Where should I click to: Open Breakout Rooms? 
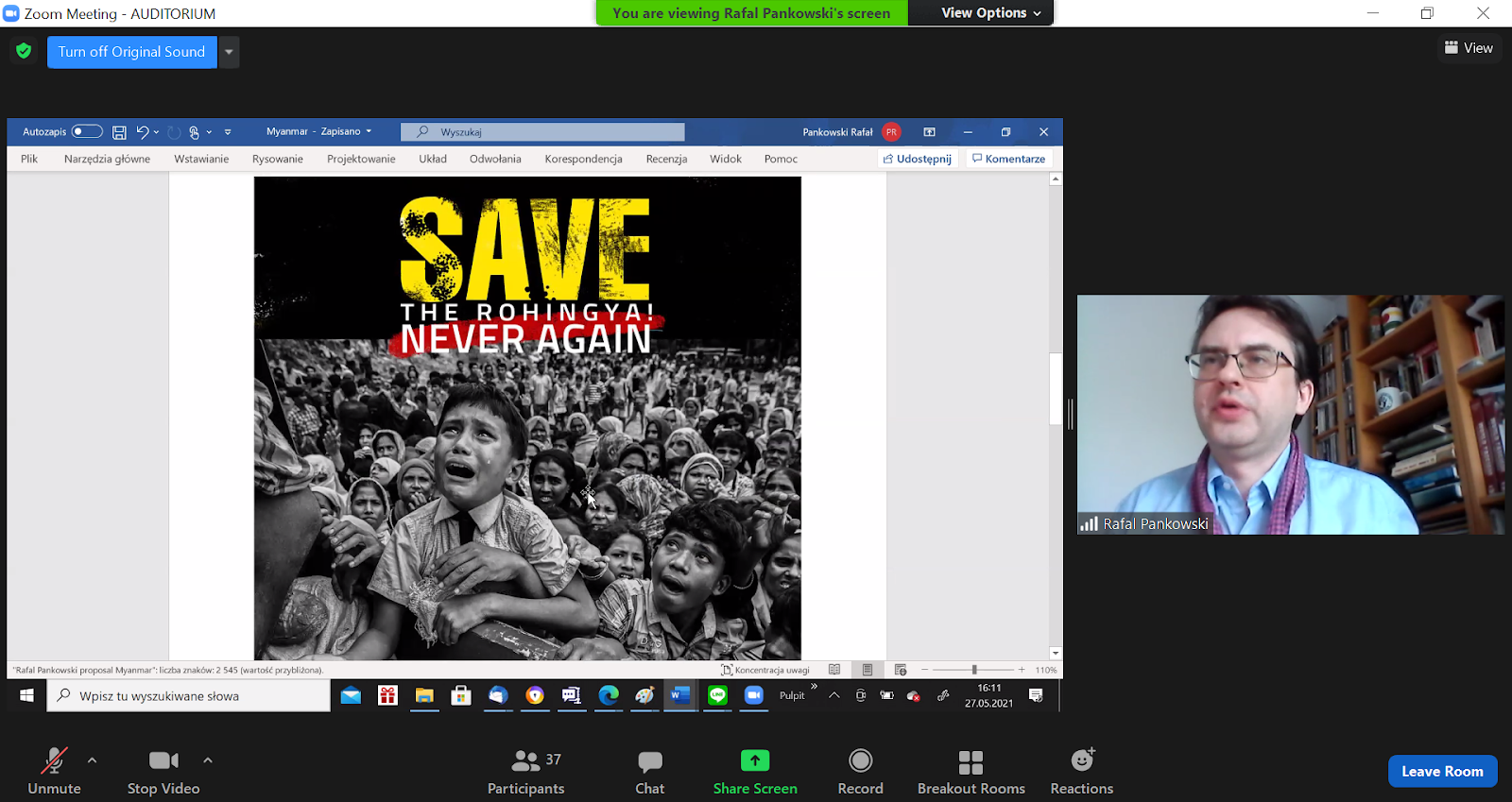[x=971, y=772]
